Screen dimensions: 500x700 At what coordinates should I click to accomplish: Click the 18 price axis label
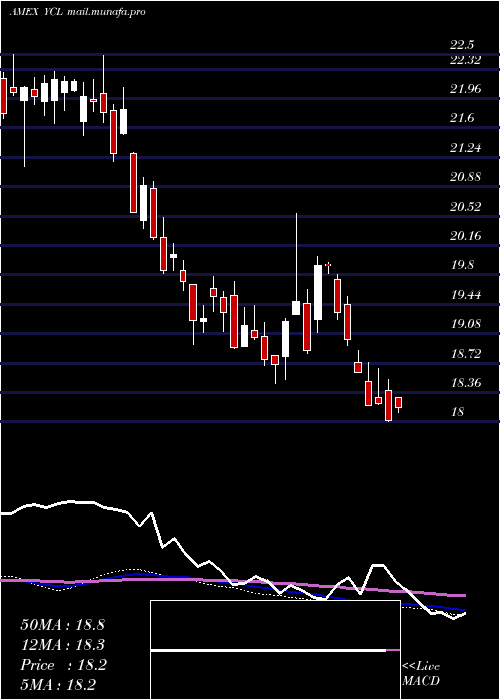458,412
